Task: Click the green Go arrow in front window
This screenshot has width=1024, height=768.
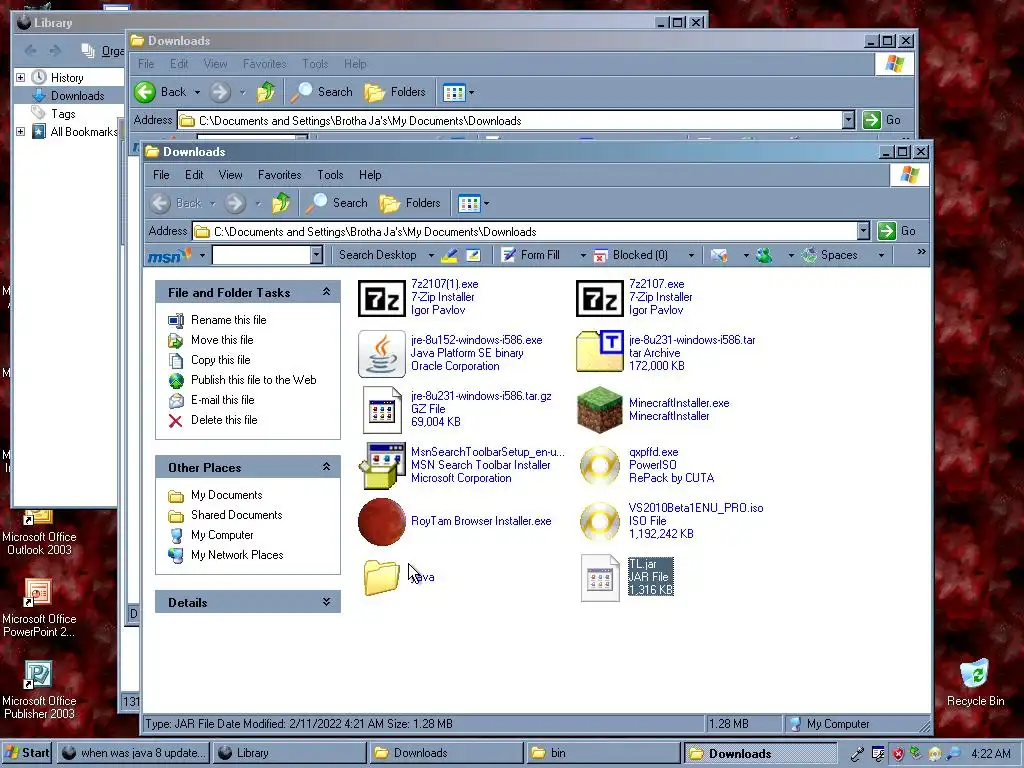Action: [x=886, y=231]
